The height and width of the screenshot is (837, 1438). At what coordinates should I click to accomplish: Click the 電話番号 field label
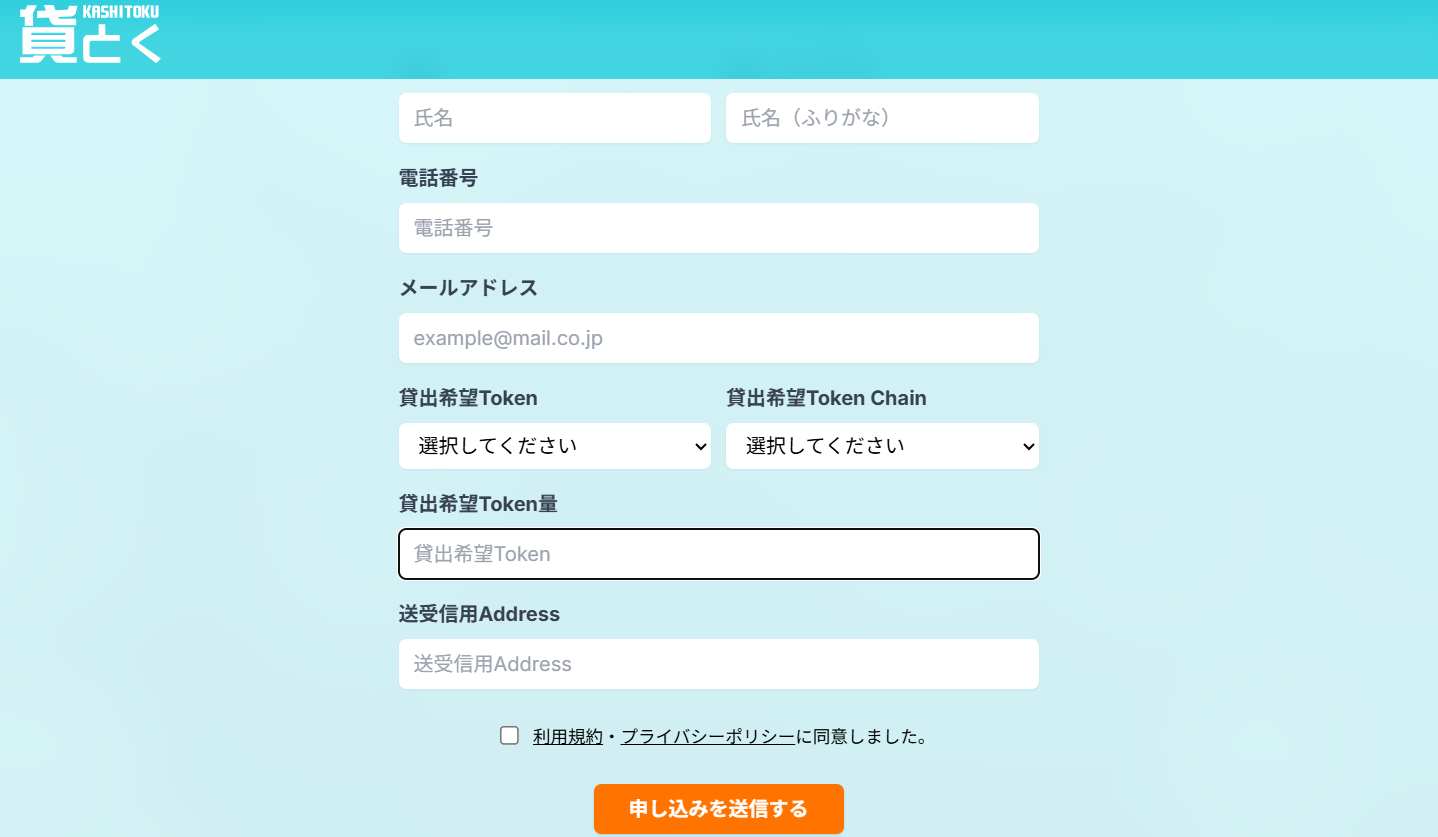[x=438, y=178]
